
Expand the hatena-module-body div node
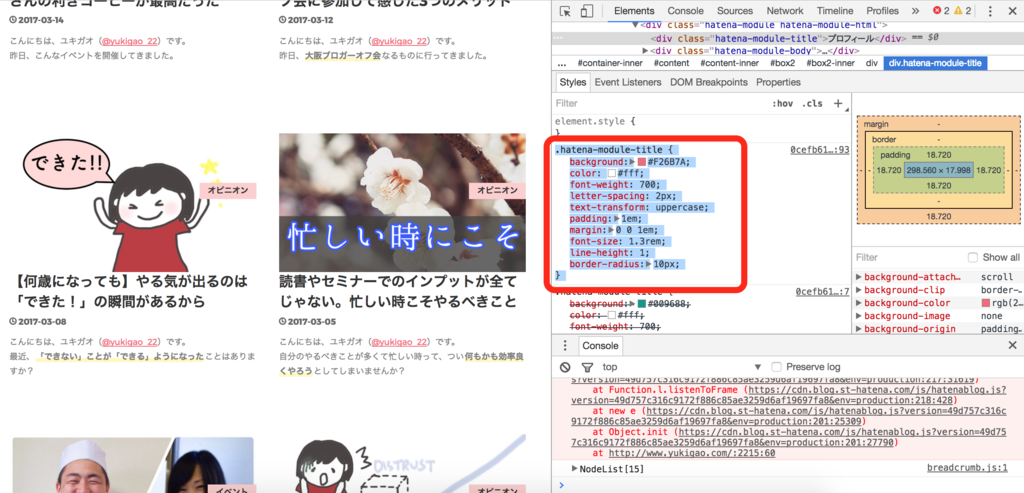click(645, 51)
